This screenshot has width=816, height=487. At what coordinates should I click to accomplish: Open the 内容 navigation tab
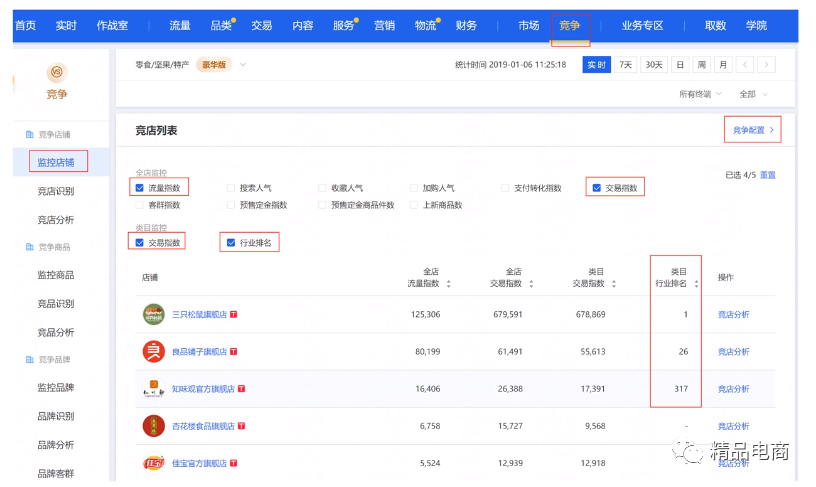[302, 25]
